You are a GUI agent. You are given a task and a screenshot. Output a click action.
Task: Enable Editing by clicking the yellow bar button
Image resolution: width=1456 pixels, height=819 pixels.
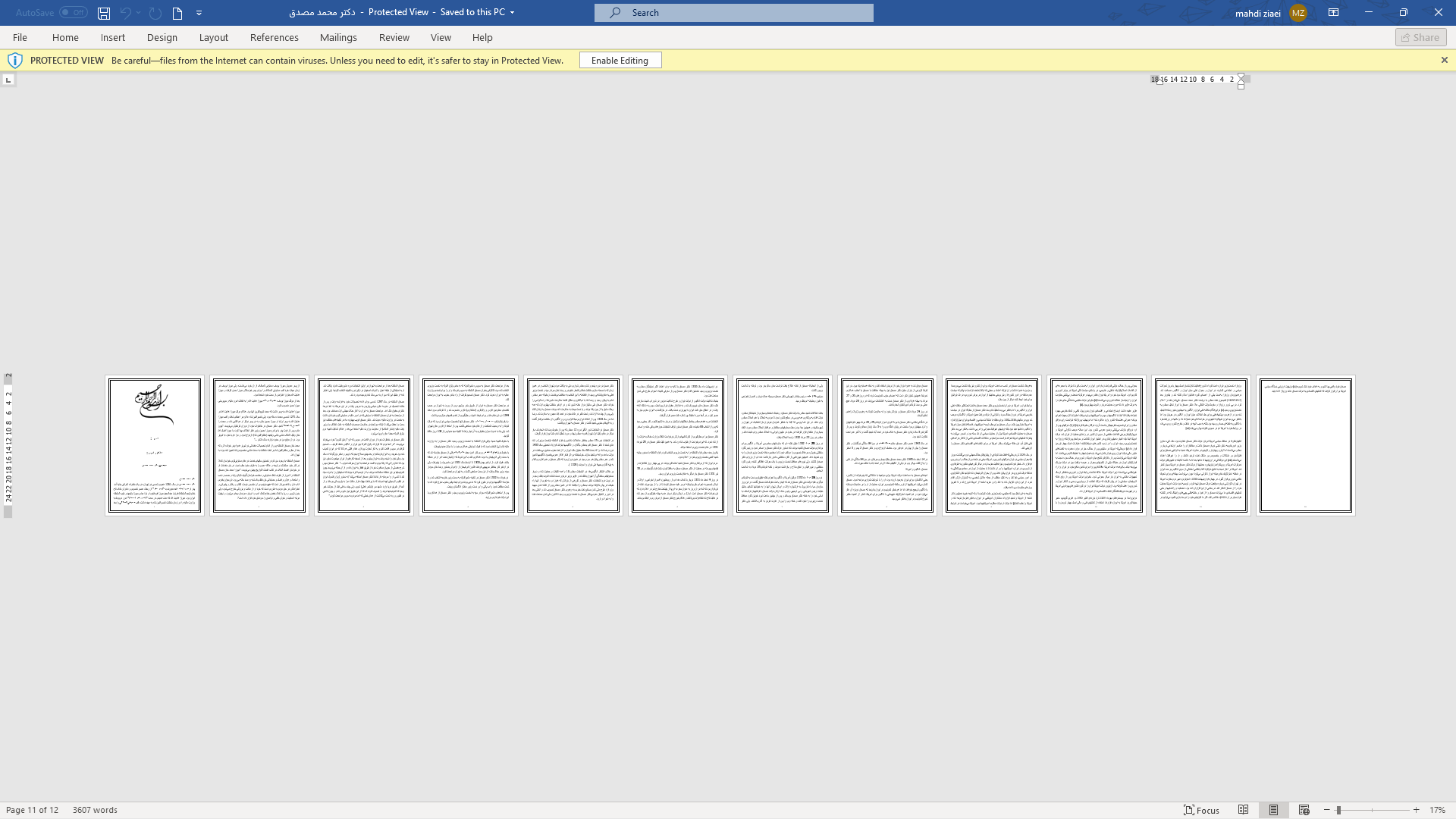[x=619, y=60]
